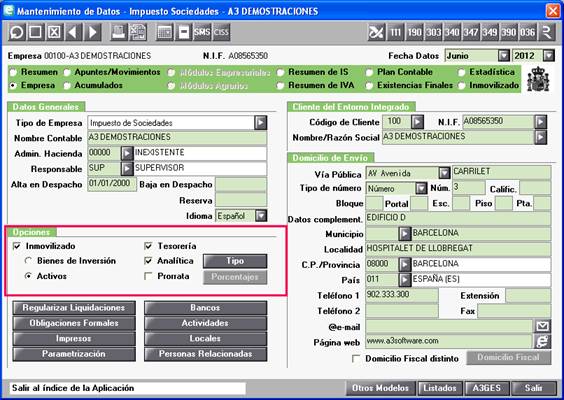The image size is (564, 400).
Task: Click the Spanish coat of arms icon
Action: point(538,79)
